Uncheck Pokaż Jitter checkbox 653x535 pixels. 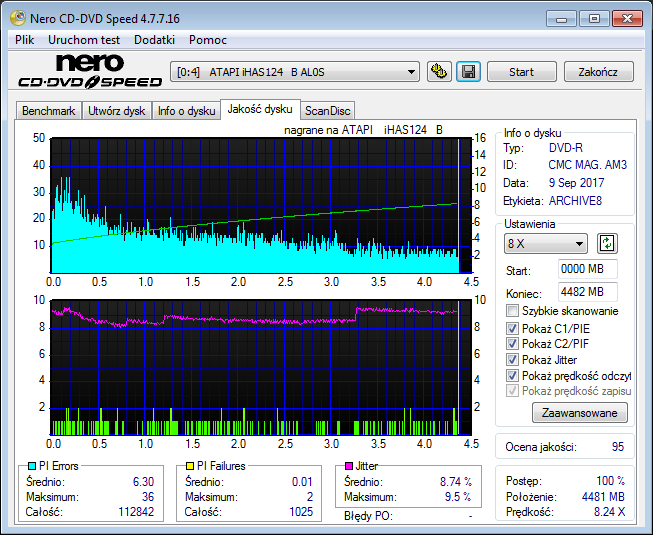[512, 360]
